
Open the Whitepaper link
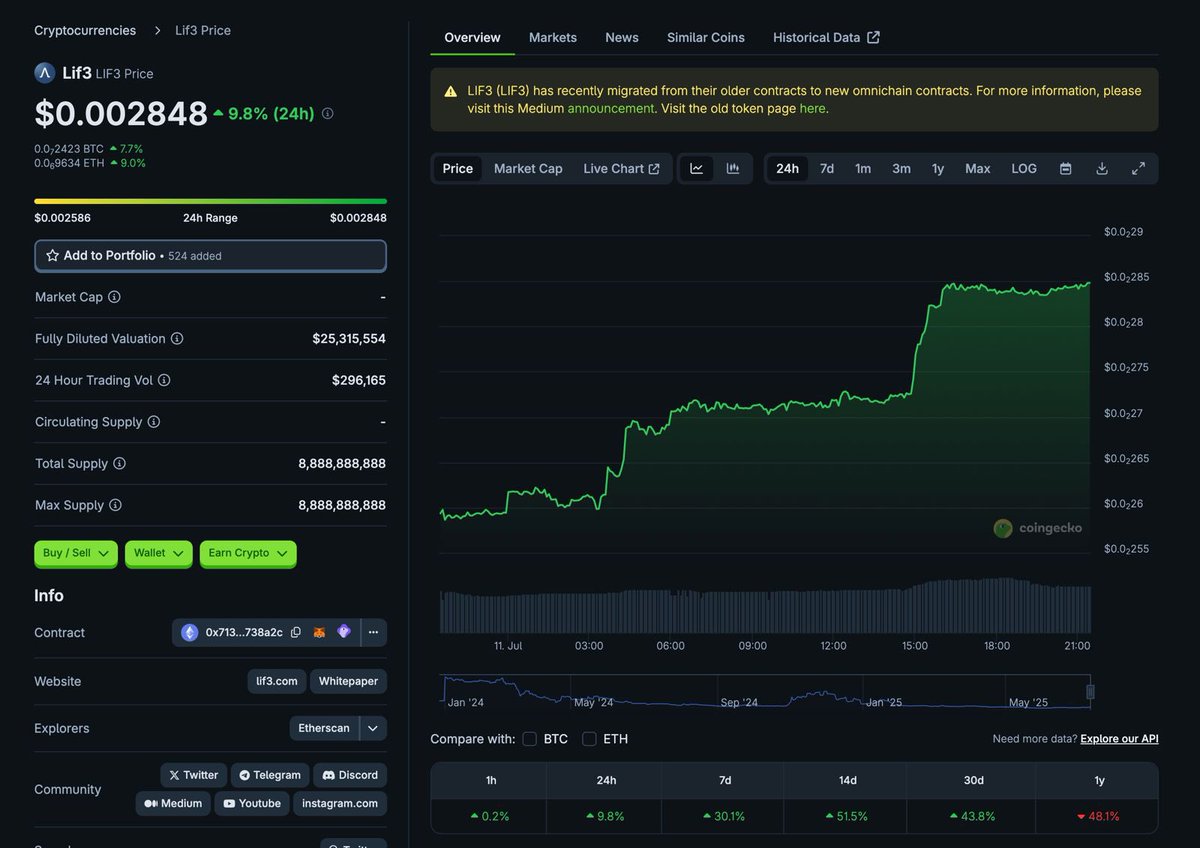(x=348, y=682)
